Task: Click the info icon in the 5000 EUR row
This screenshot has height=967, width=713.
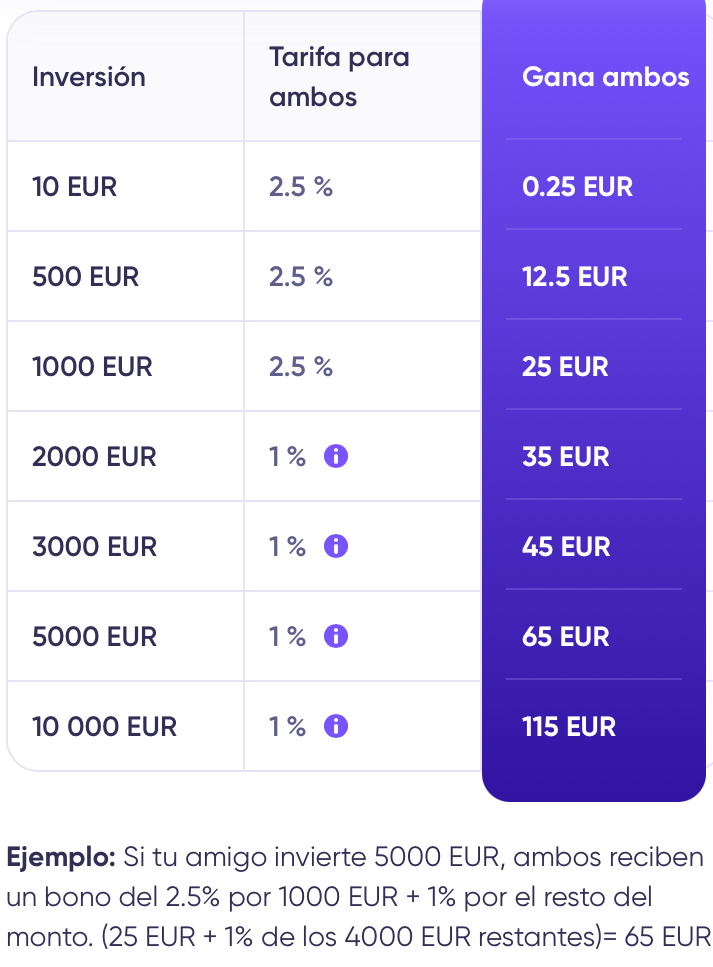Action: tap(336, 637)
